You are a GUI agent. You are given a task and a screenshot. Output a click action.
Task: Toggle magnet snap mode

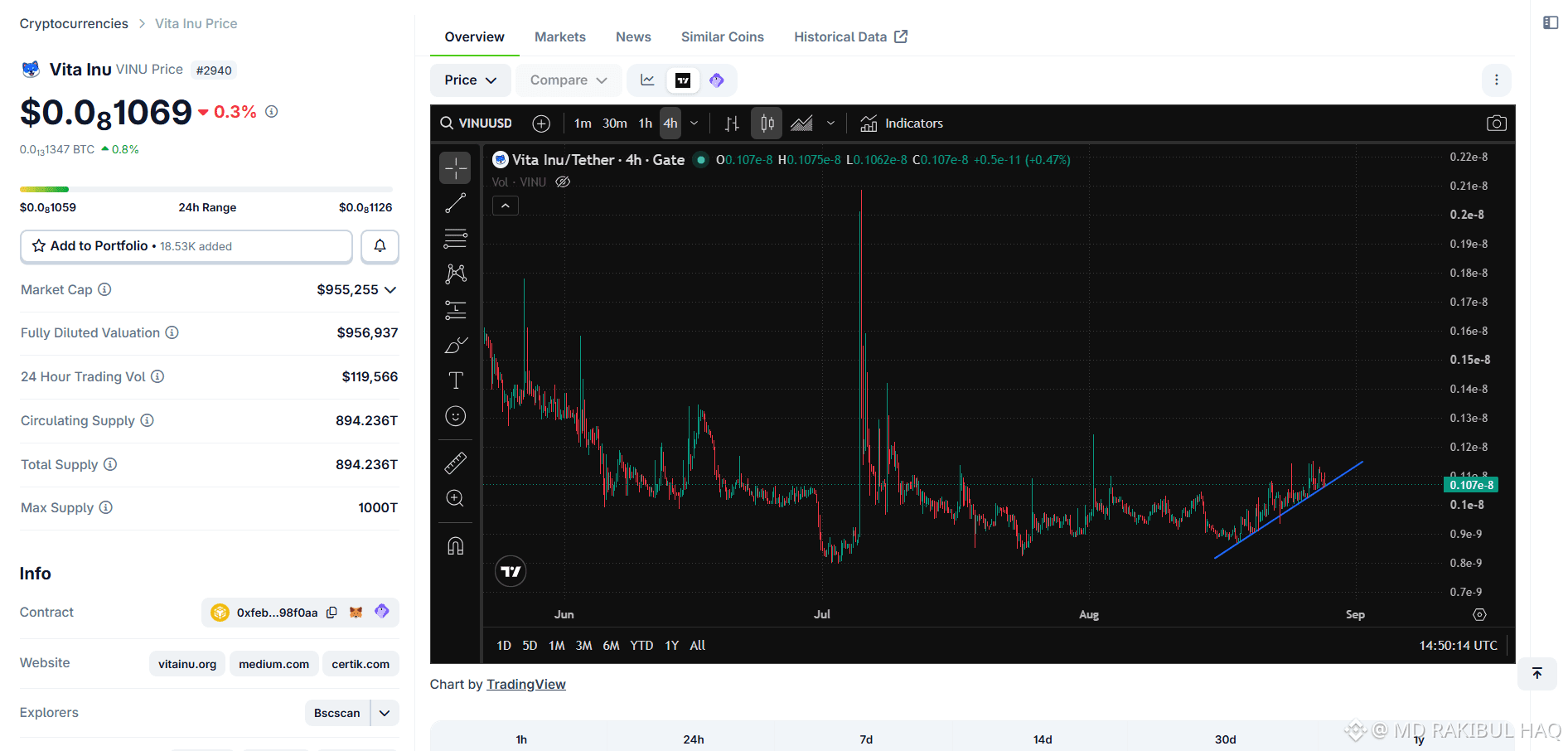456,545
